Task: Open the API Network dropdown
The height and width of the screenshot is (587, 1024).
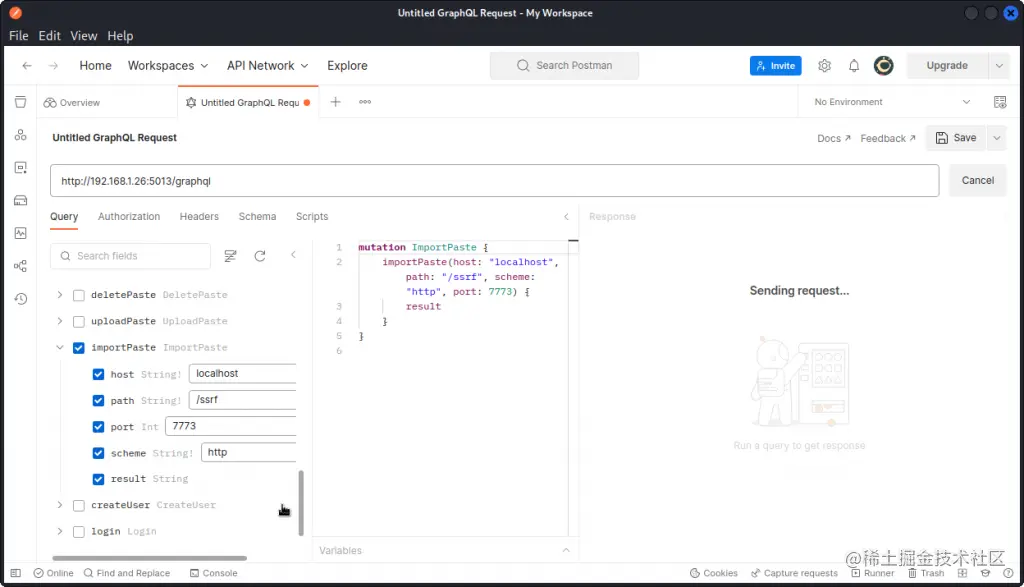Action: pyautogui.click(x=267, y=65)
